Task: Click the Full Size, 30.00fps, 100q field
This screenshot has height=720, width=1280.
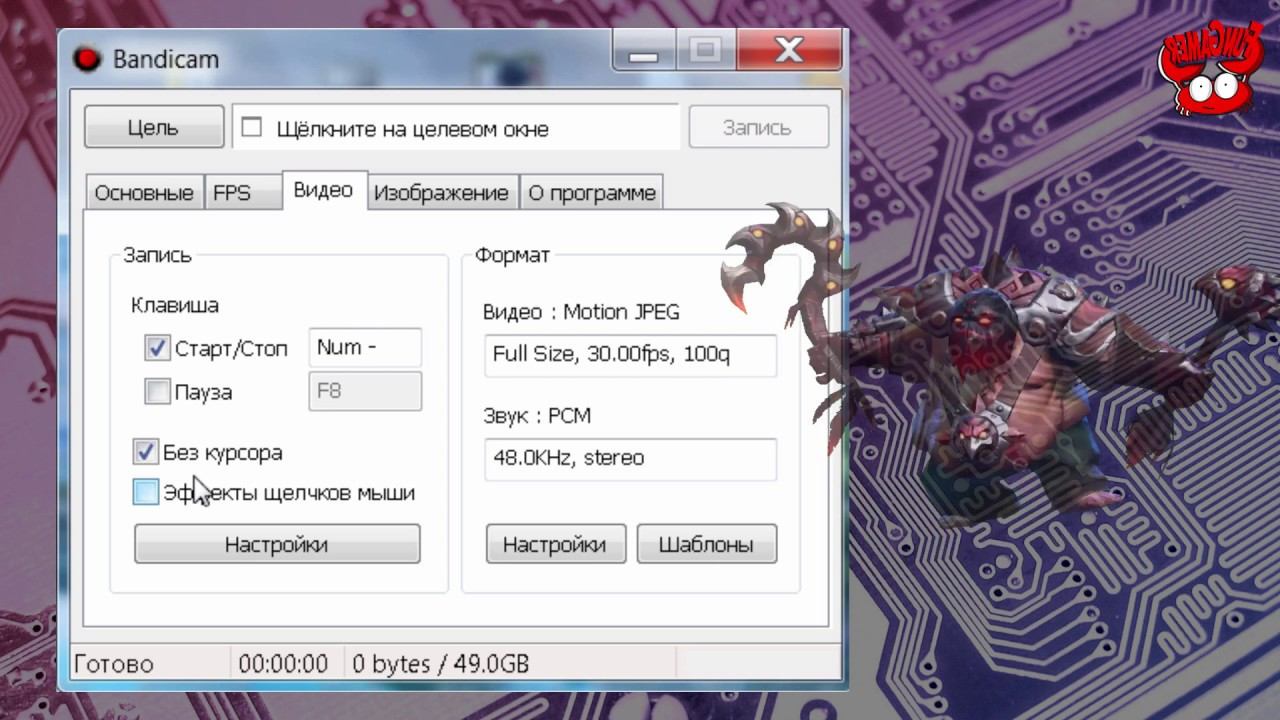Action: (630, 355)
